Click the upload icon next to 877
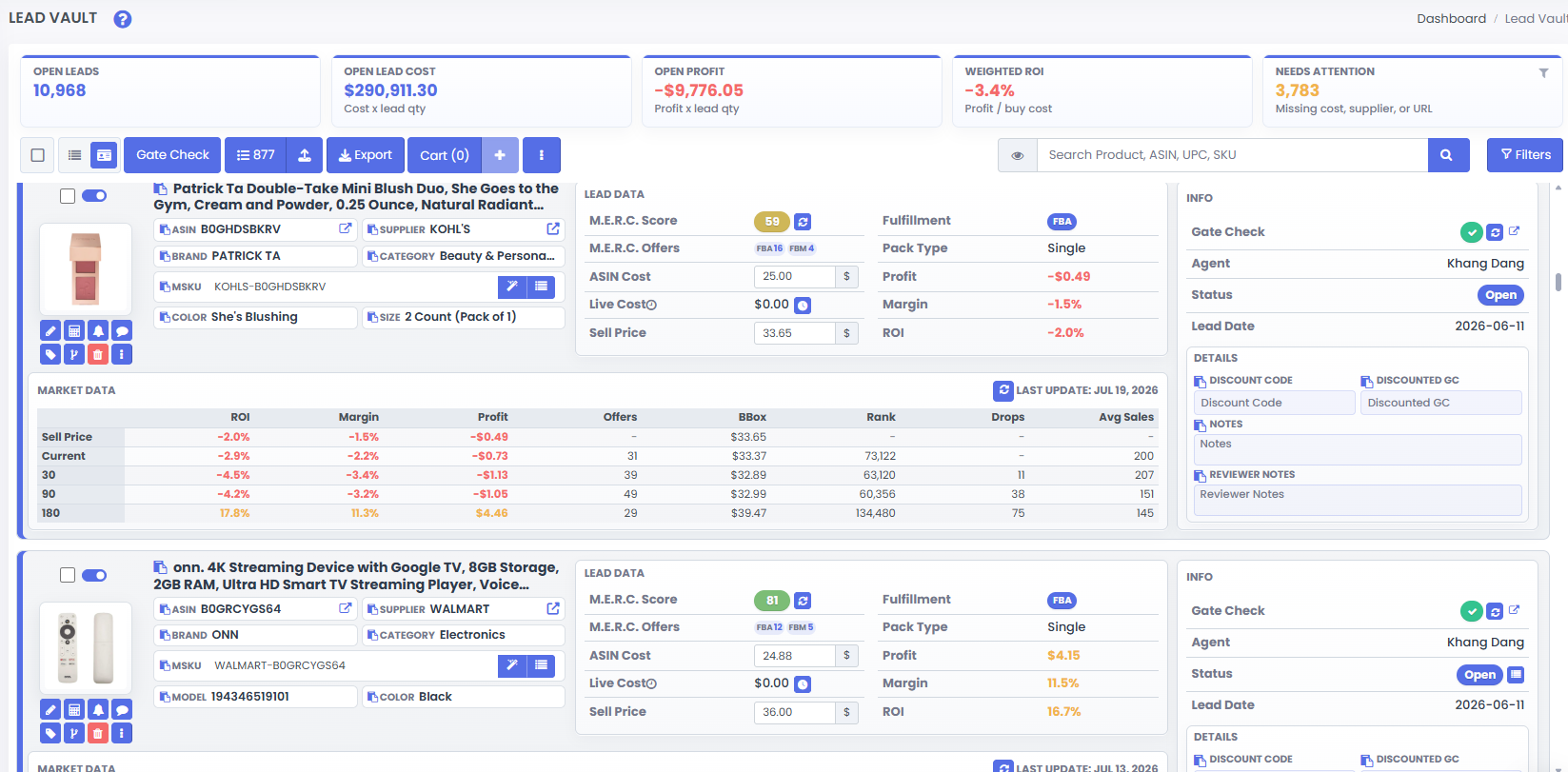This screenshot has width=1568, height=772. (x=305, y=155)
